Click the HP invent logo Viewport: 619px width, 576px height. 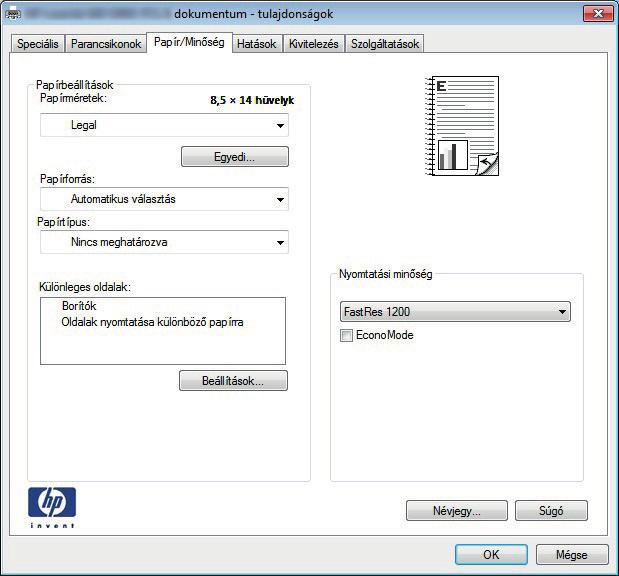pos(52,508)
